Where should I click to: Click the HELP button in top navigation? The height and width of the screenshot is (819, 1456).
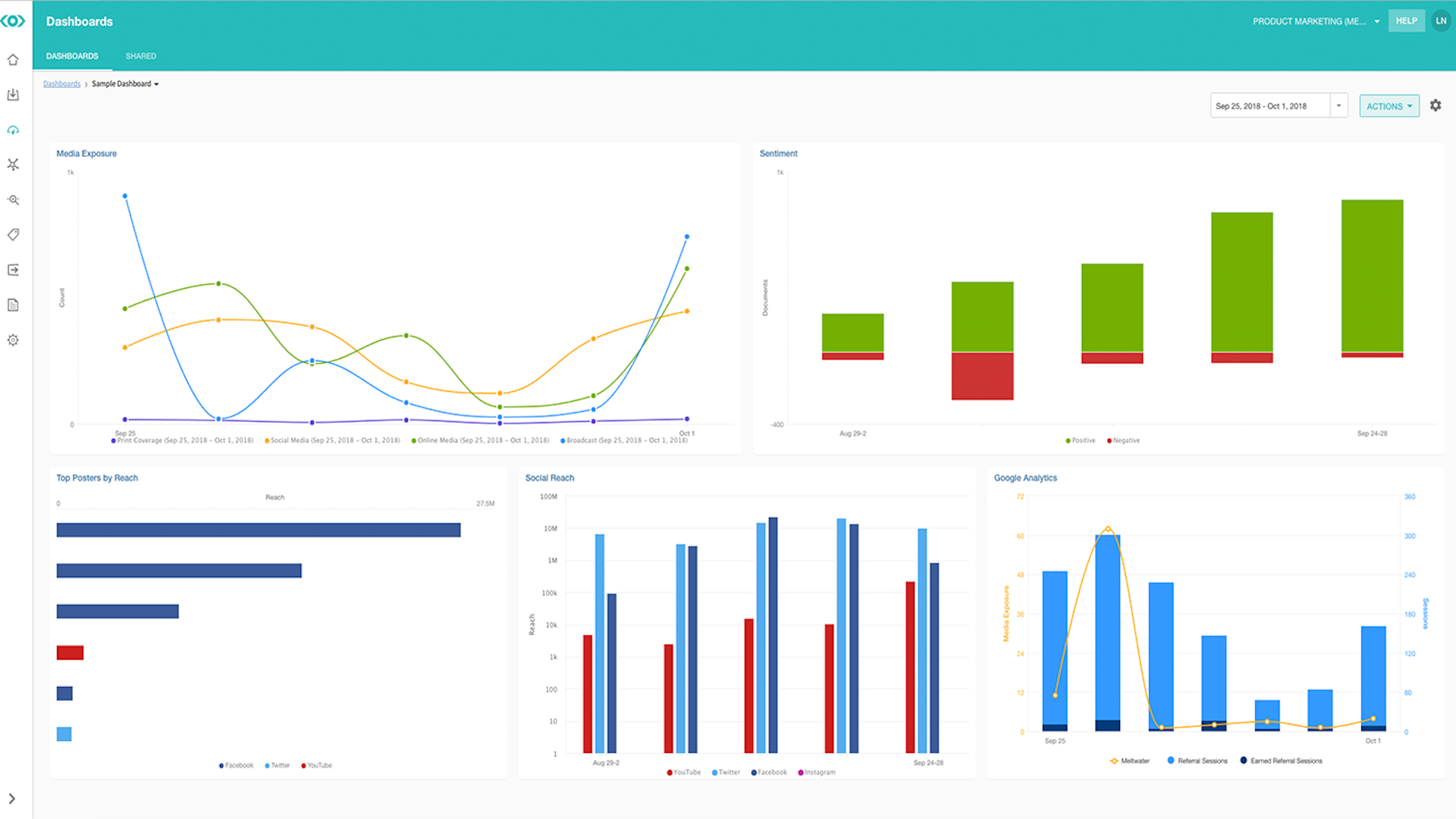click(1407, 20)
